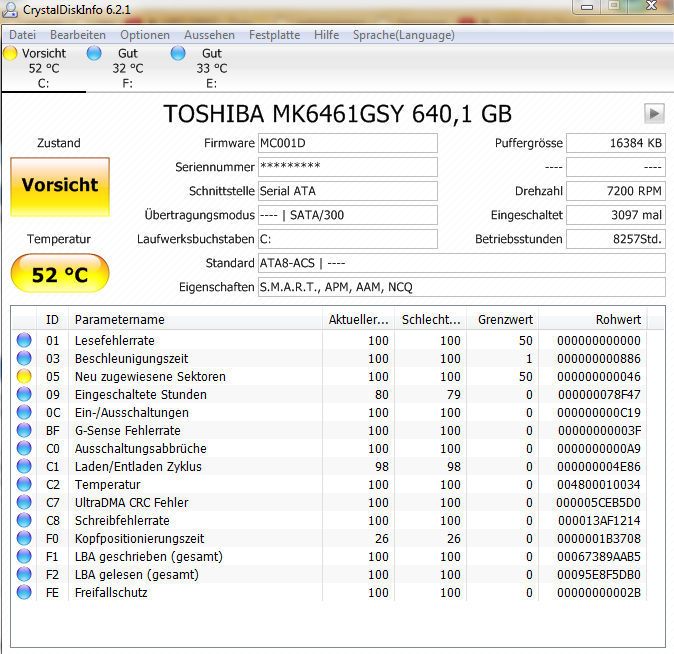The image size is (674, 654).
Task: Click the ID column header
Action: click(x=52, y=319)
